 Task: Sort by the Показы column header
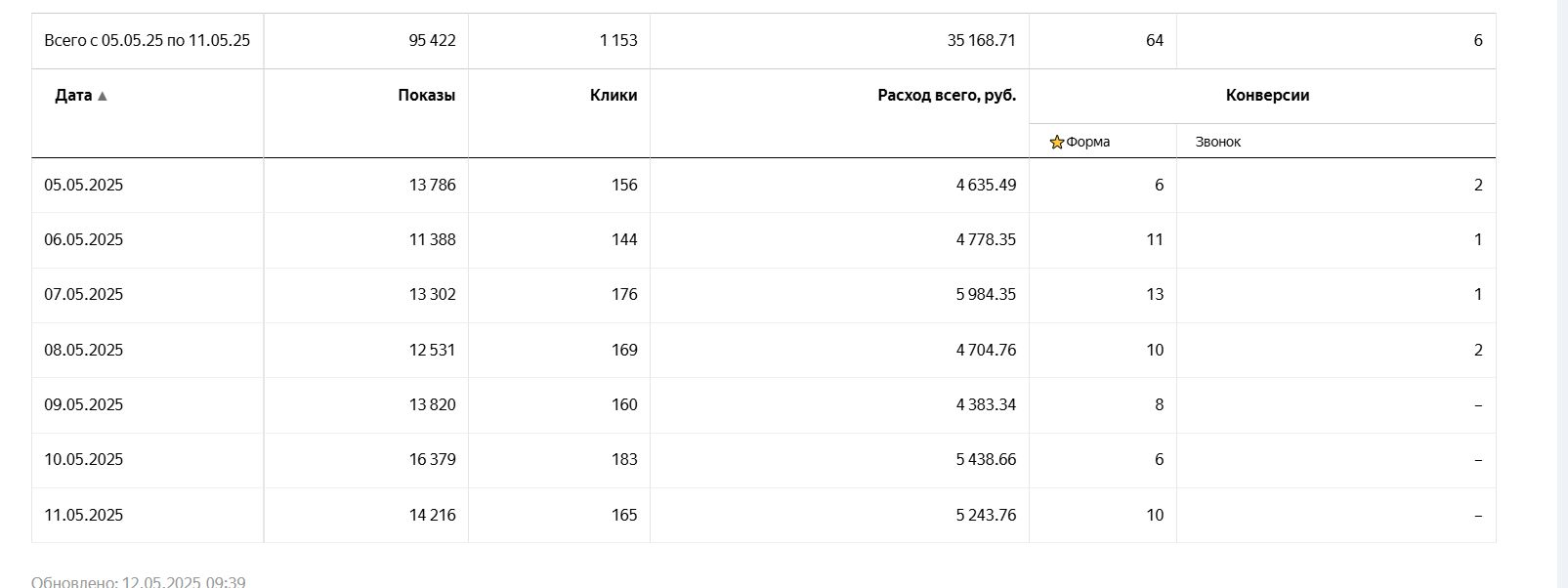(426, 95)
